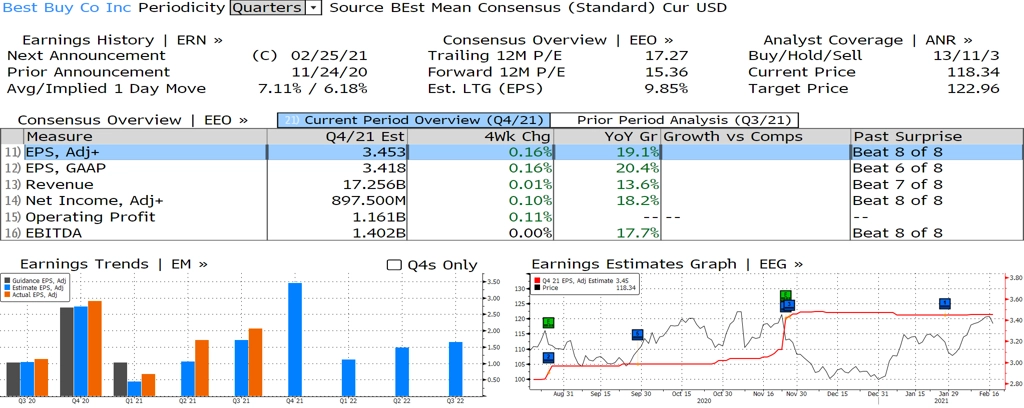The height and width of the screenshot is (408, 1024).
Task: Click Price black legend swatch
Action: tap(537, 287)
